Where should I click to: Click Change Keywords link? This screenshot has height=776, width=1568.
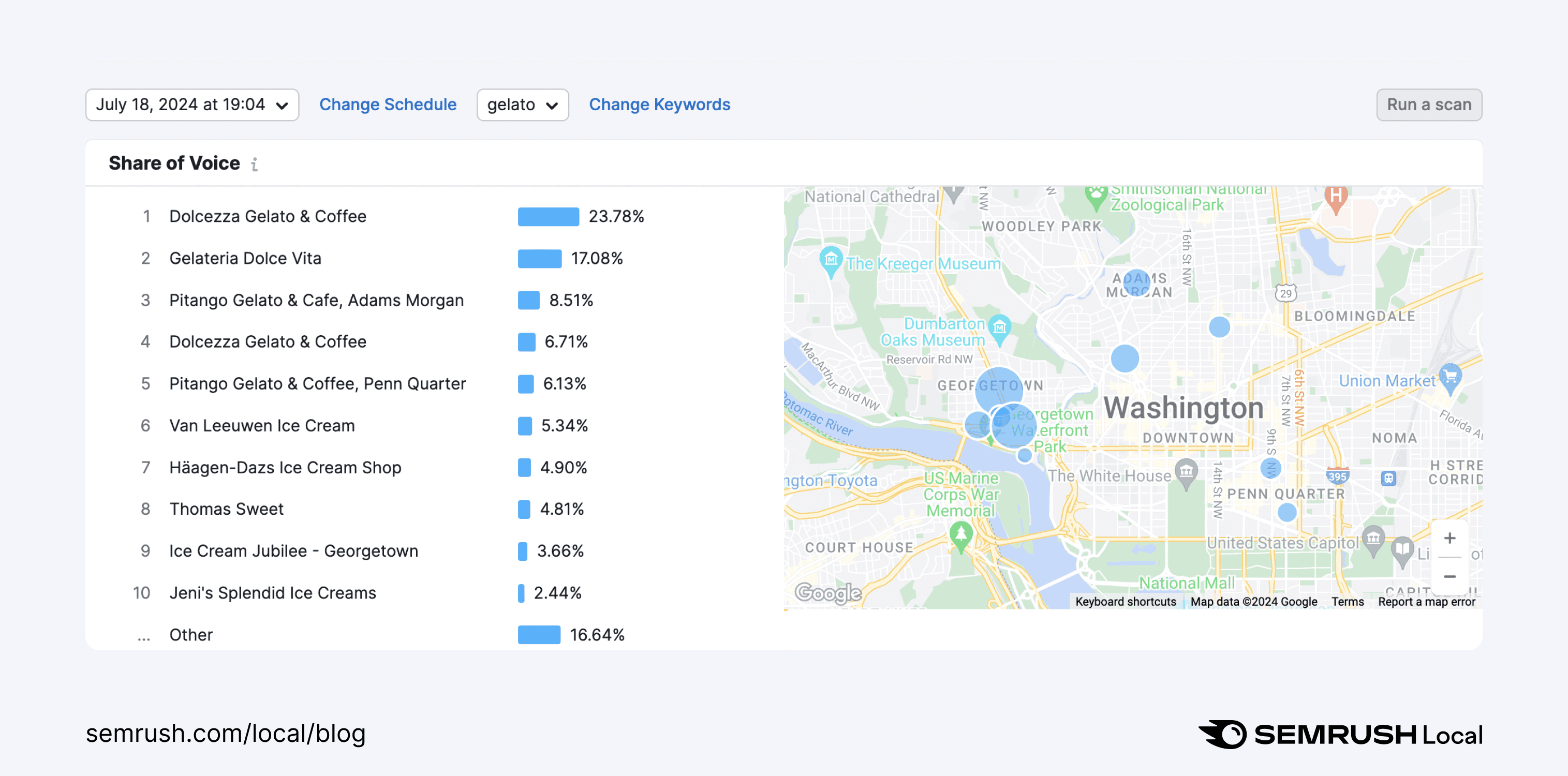tap(659, 105)
